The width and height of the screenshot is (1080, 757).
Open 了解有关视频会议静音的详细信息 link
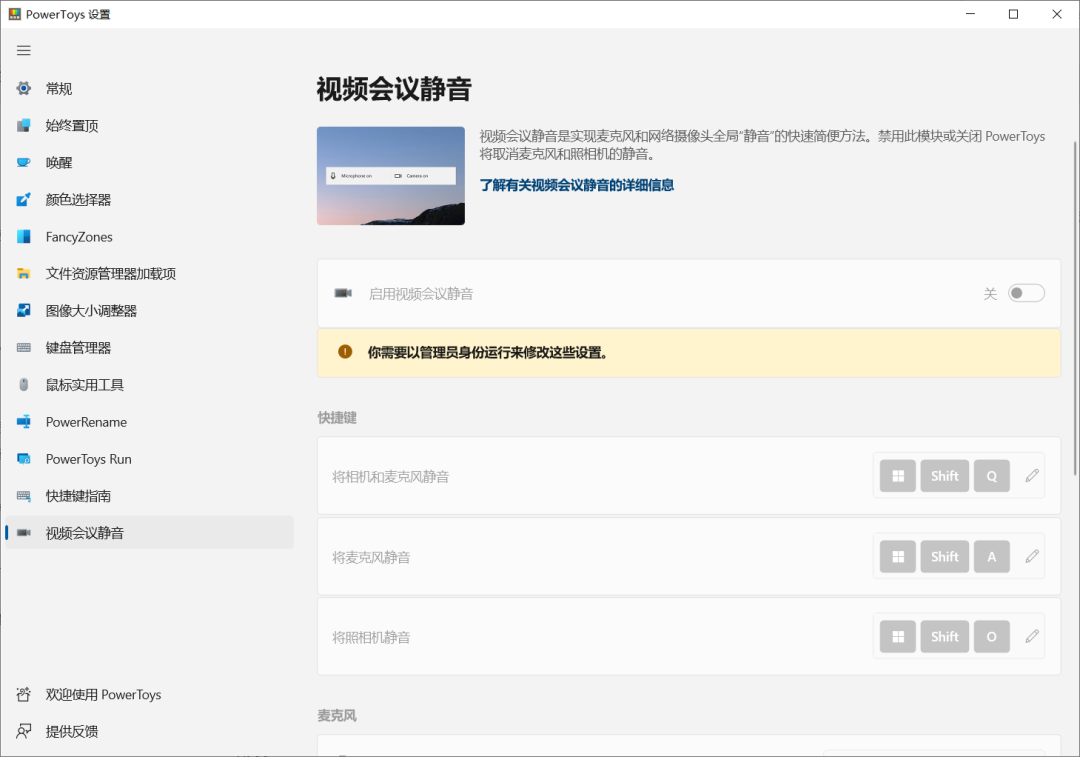click(x=576, y=185)
